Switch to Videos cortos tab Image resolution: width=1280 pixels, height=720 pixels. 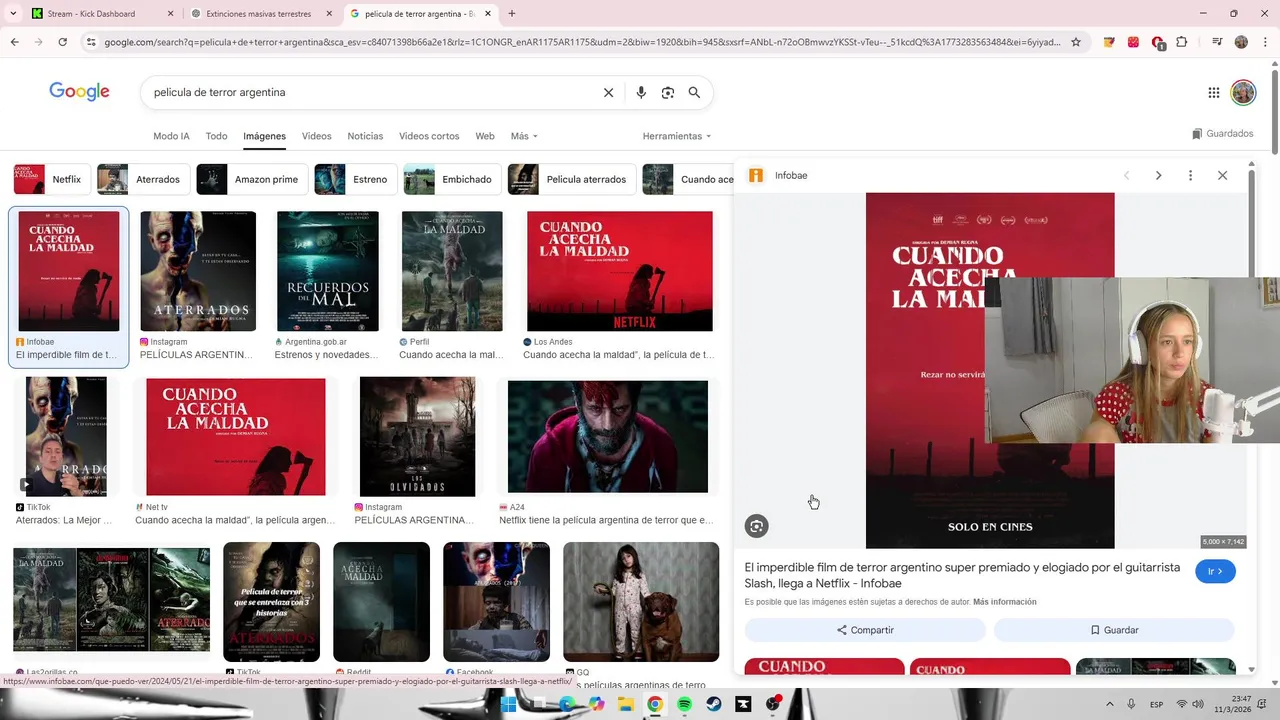429,136
